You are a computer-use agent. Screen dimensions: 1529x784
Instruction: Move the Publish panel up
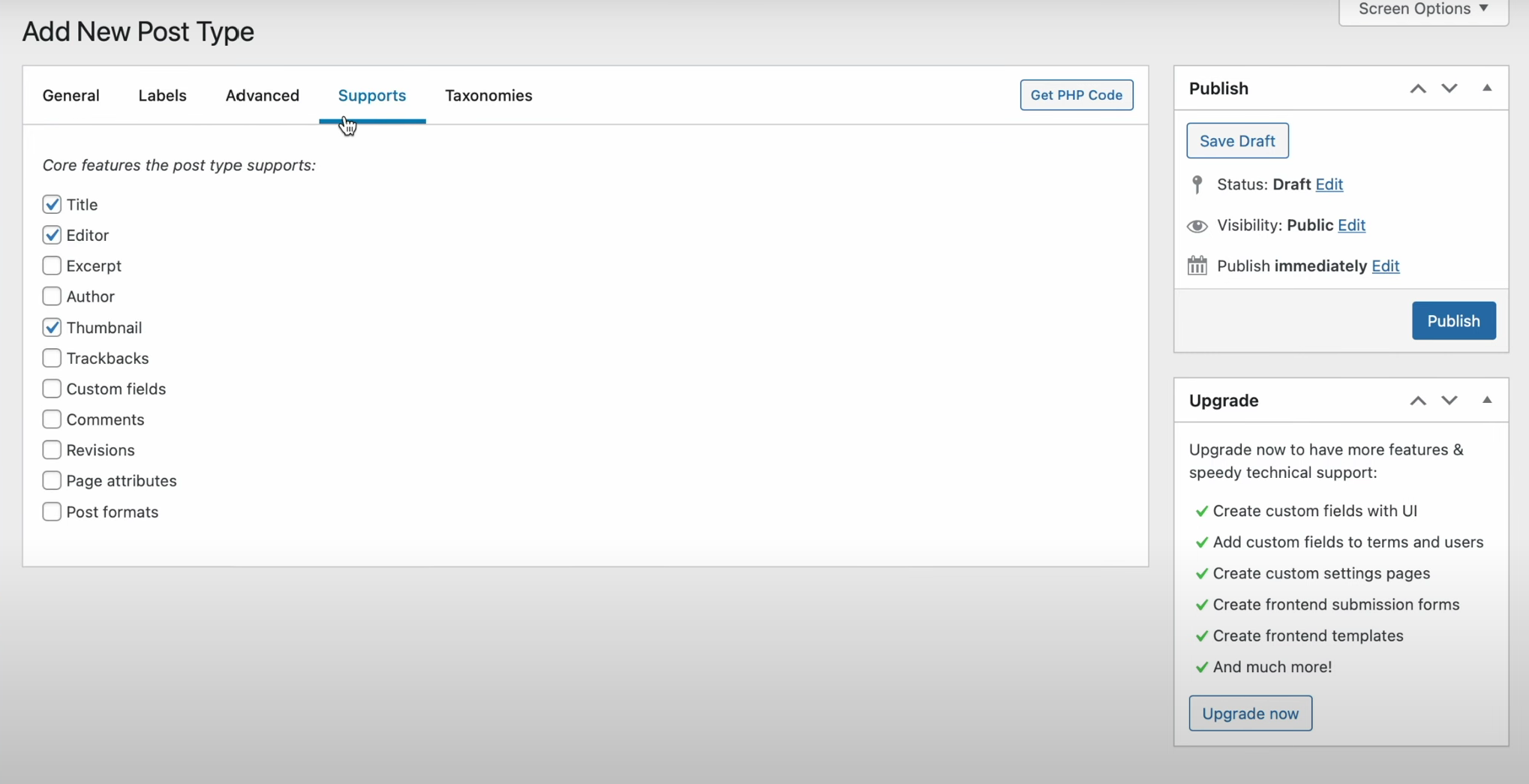coord(1418,89)
